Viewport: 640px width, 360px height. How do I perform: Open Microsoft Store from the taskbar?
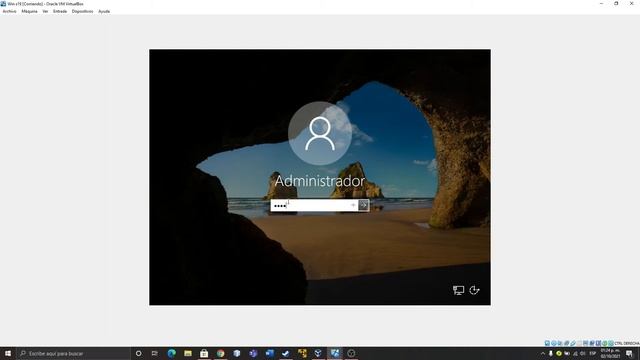click(204, 353)
